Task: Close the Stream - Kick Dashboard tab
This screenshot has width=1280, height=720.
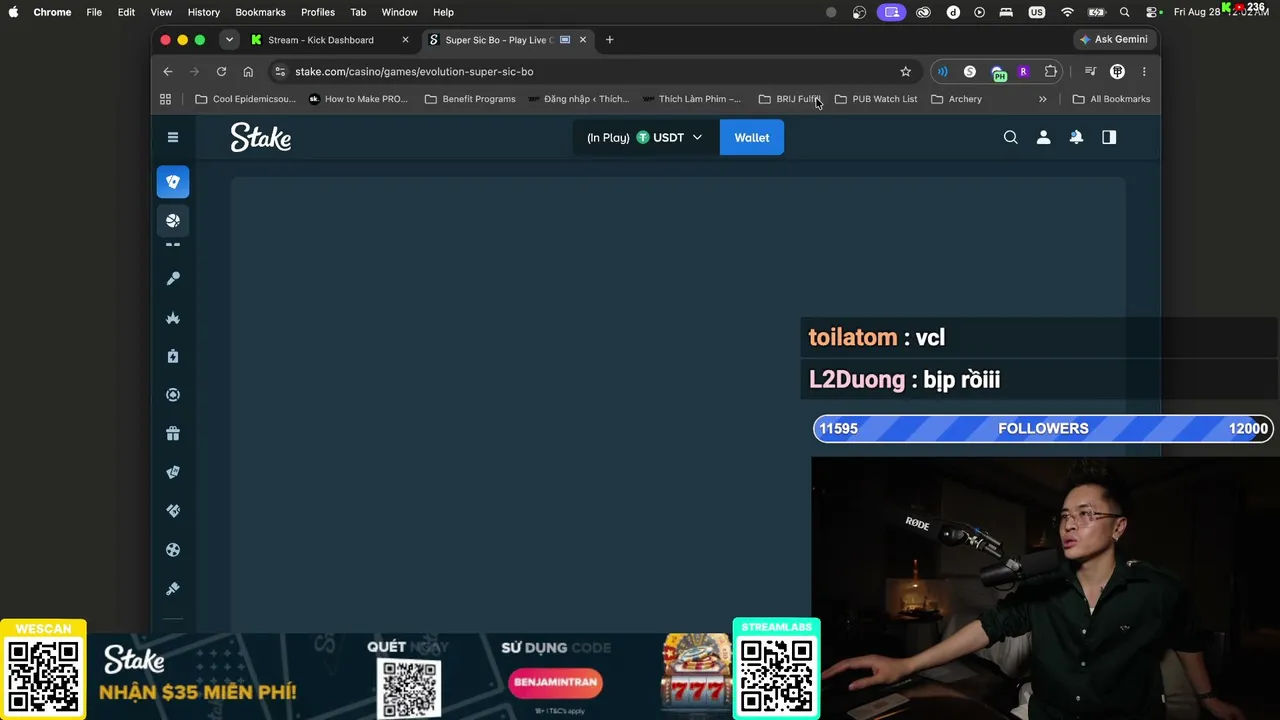Action: (x=405, y=40)
